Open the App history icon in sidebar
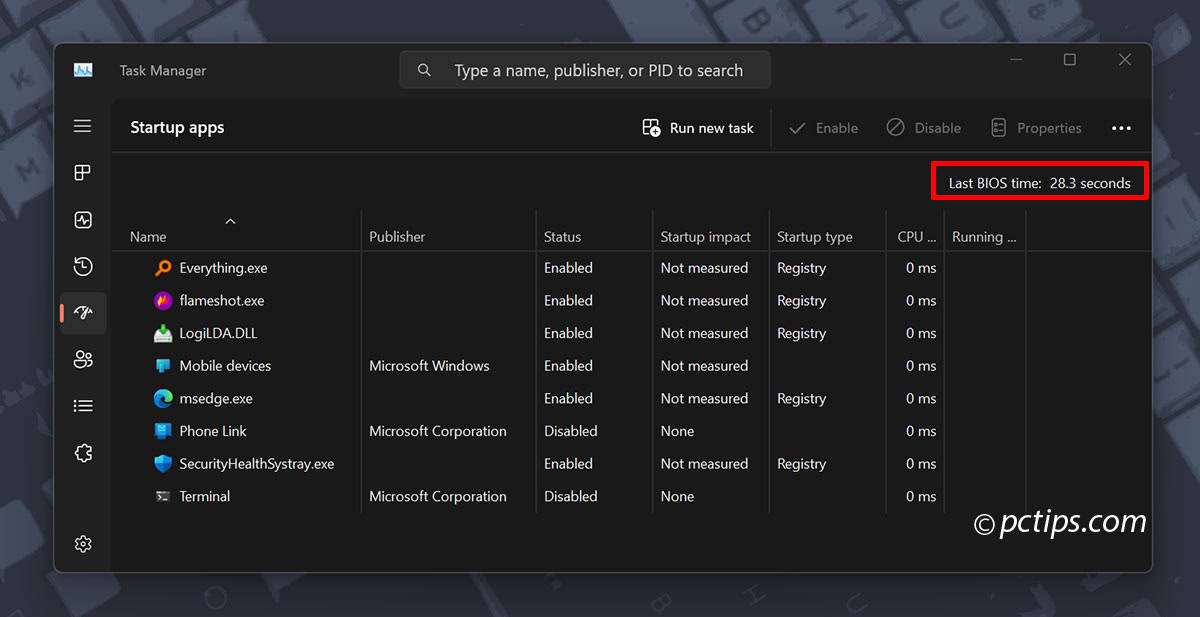The height and width of the screenshot is (617, 1200). pos(83,266)
